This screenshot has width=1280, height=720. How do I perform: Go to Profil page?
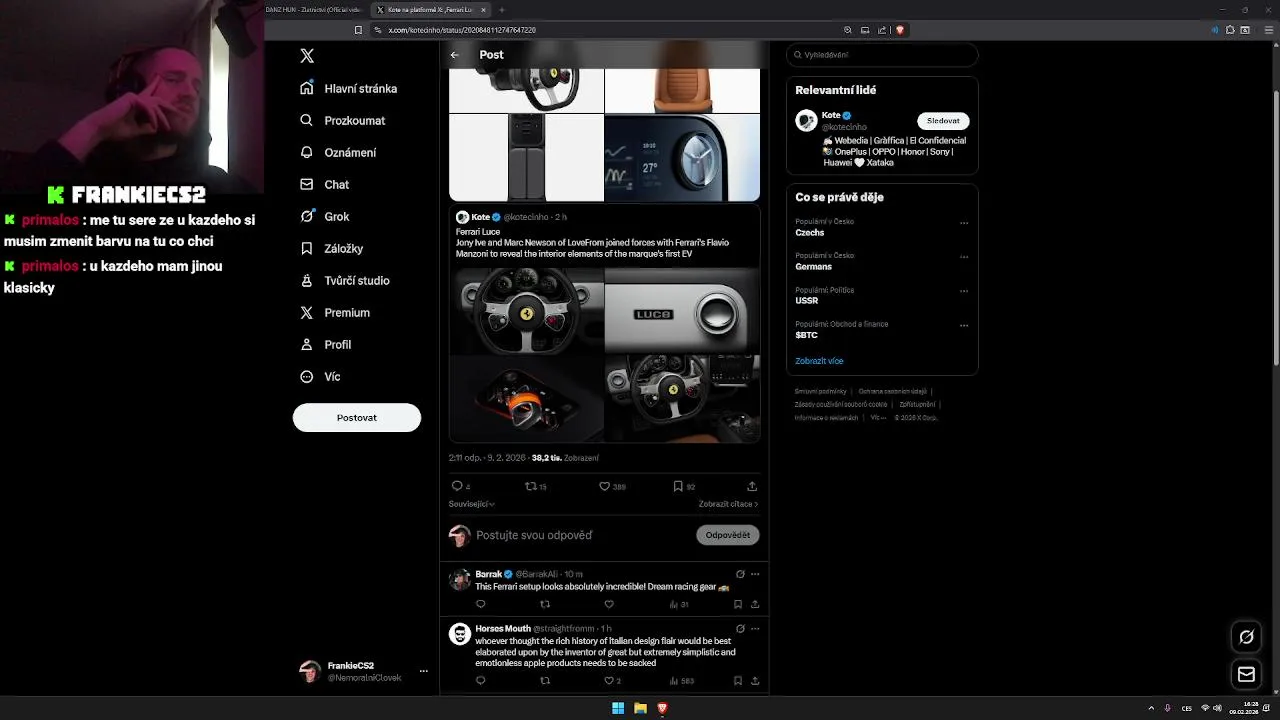(x=325, y=344)
